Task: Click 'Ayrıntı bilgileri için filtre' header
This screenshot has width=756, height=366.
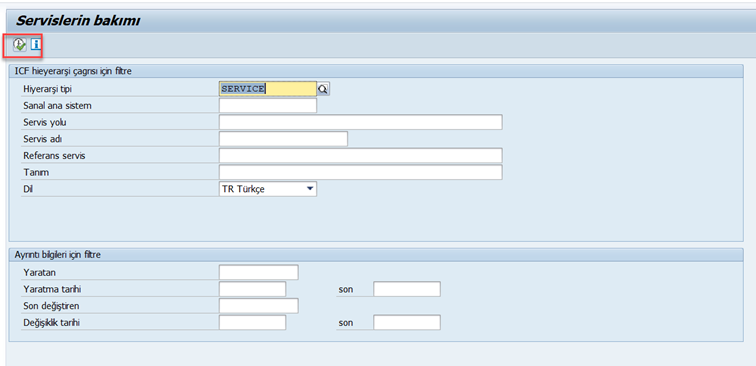Action: point(57,255)
